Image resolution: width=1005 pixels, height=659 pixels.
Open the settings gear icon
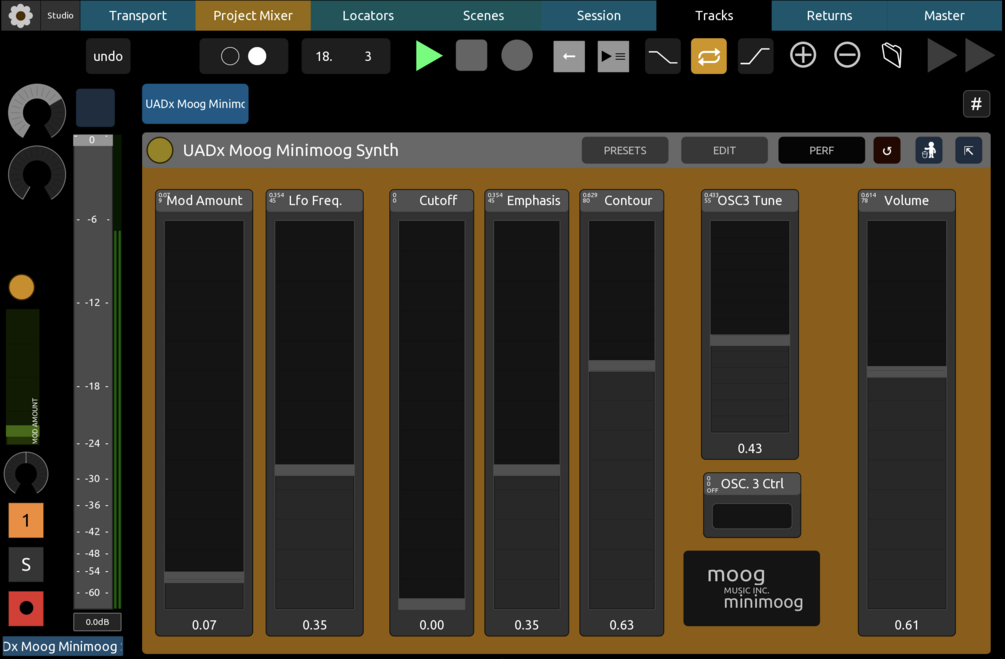click(21, 15)
